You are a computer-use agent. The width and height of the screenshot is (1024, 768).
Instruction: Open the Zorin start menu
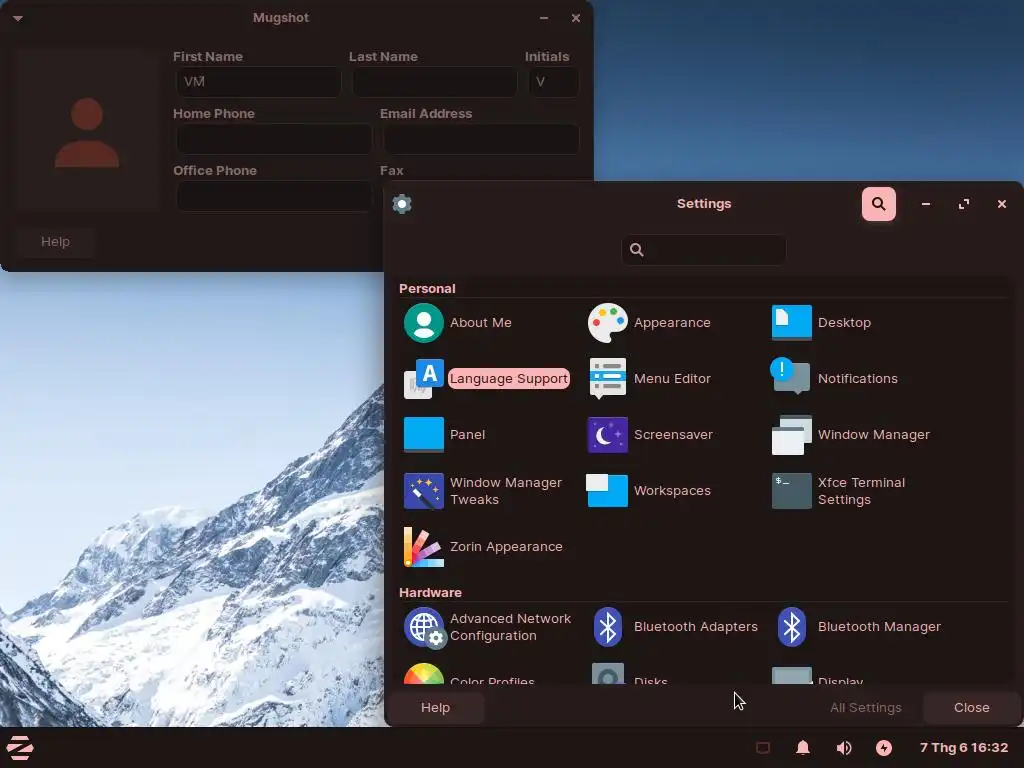[20, 748]
